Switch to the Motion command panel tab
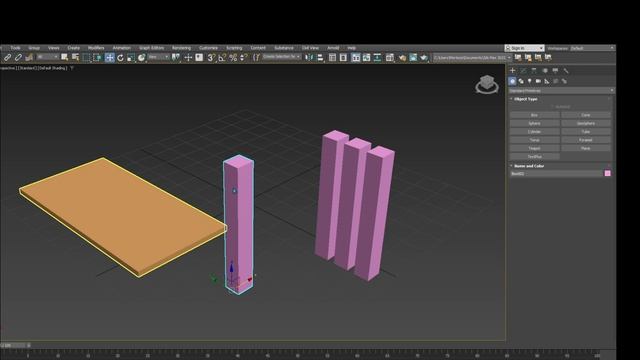Screen dimensions: 640x360 tap(544, 71)
